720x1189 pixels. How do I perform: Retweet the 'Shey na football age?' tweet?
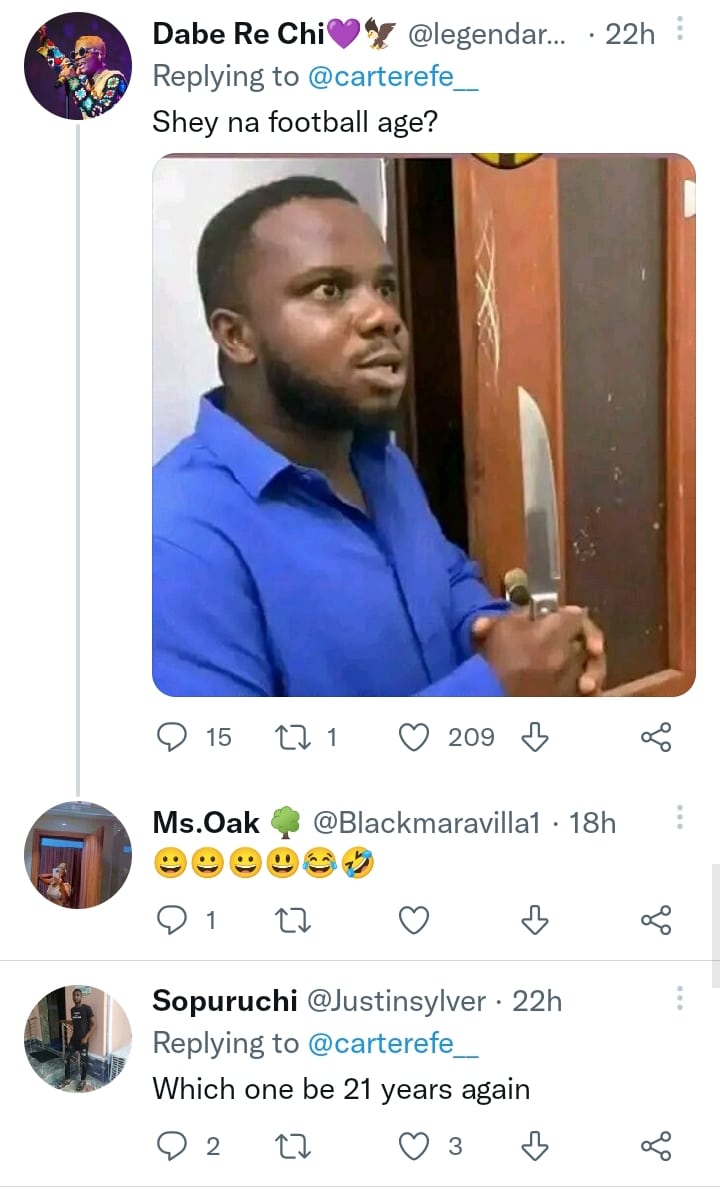coord(292,738)
